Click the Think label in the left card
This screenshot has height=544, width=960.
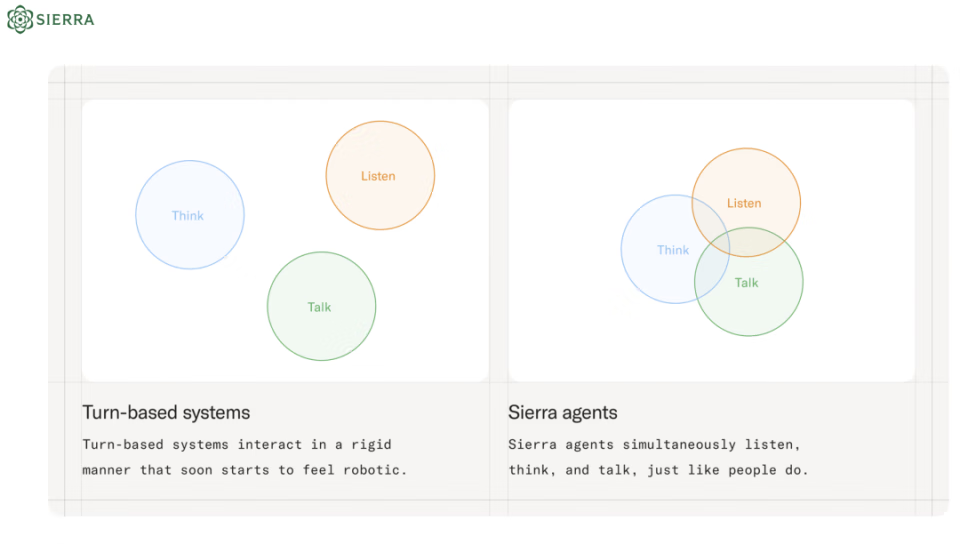click(187, 215)
